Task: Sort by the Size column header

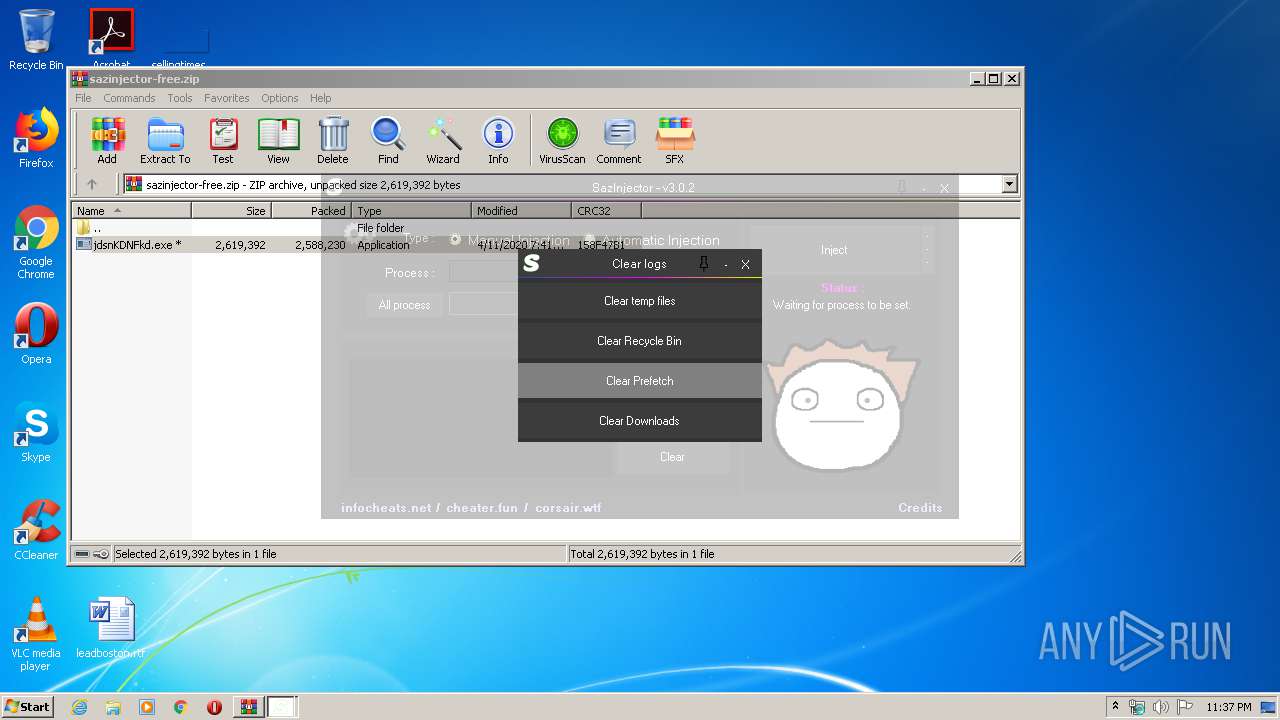Action: [x=231, y=210]
